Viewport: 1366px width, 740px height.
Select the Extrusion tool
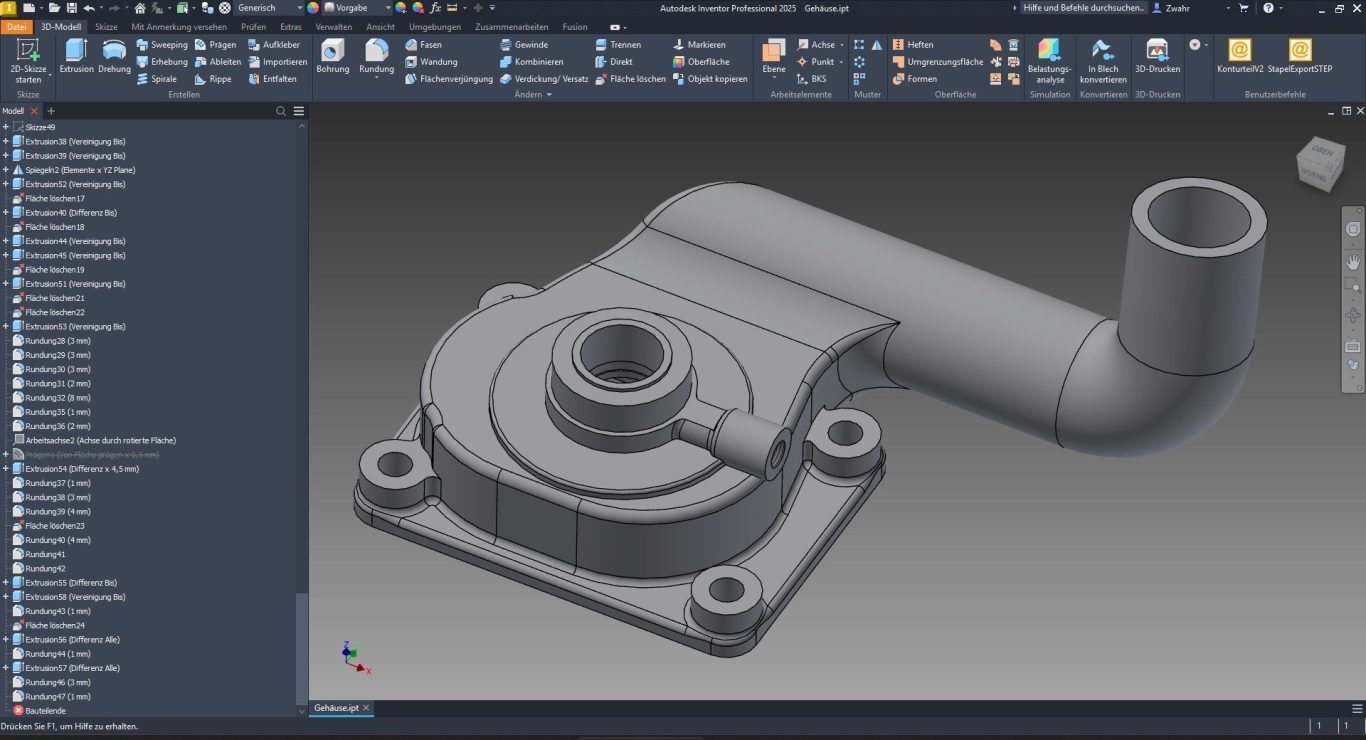[76, 57]
